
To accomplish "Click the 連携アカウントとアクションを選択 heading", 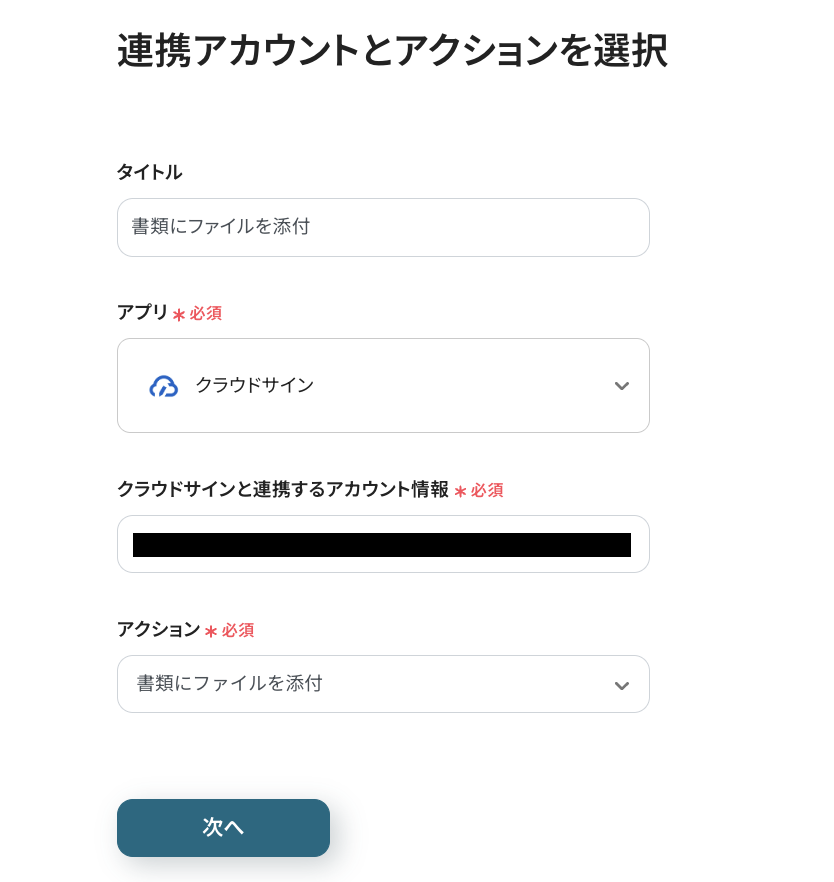I will coord(391,51).
